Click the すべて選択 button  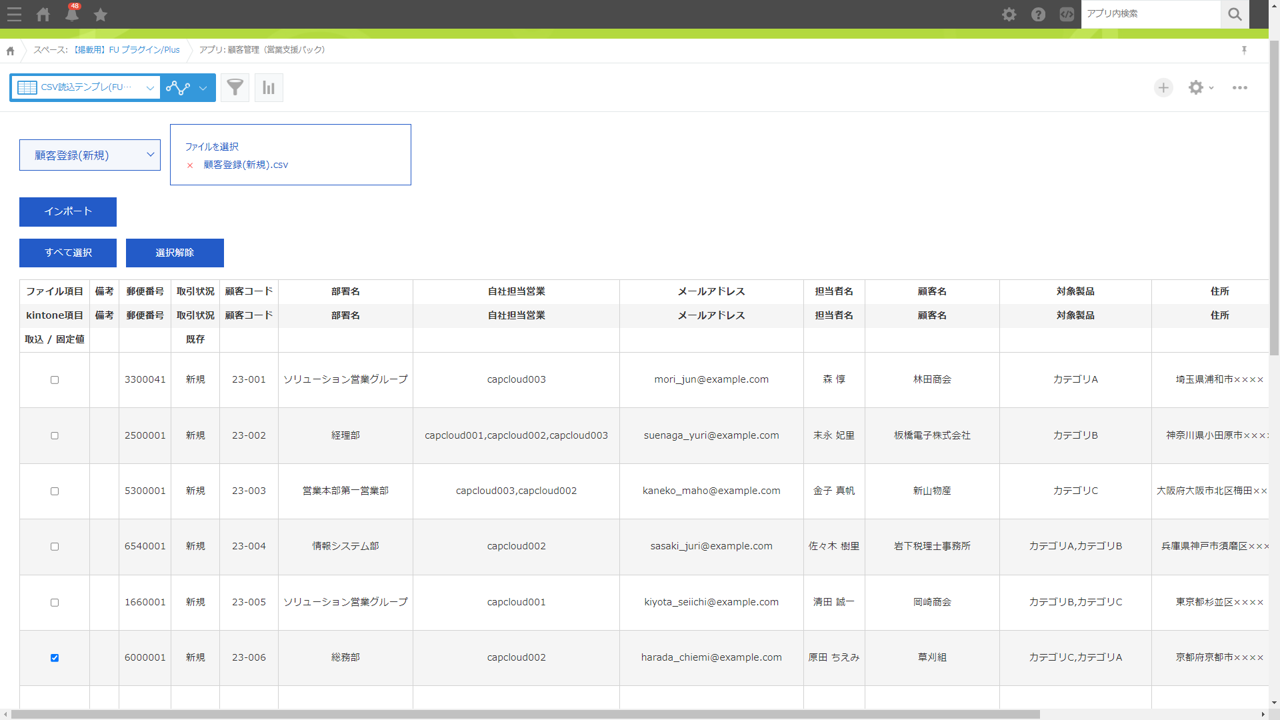point(68,253)
